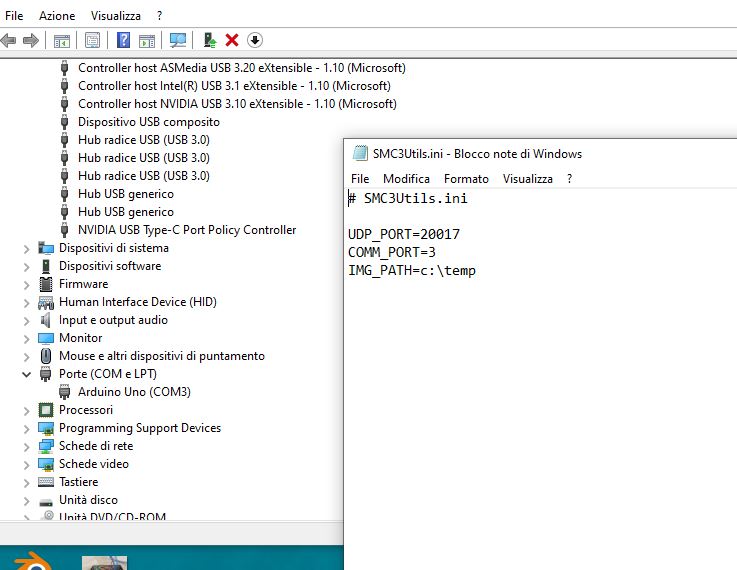
Task: Click the red X Uninstall device icon
Action: [232, 40]
